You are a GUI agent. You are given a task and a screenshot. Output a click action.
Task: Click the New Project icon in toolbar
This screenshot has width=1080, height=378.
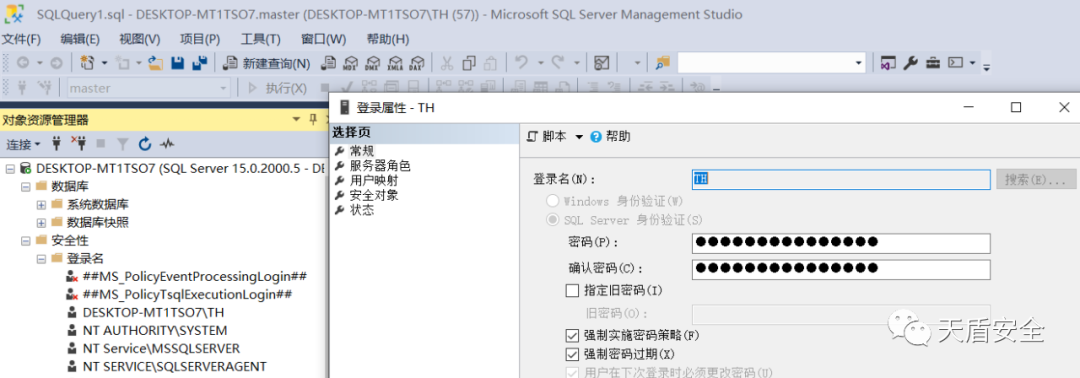tap(87, 63)
